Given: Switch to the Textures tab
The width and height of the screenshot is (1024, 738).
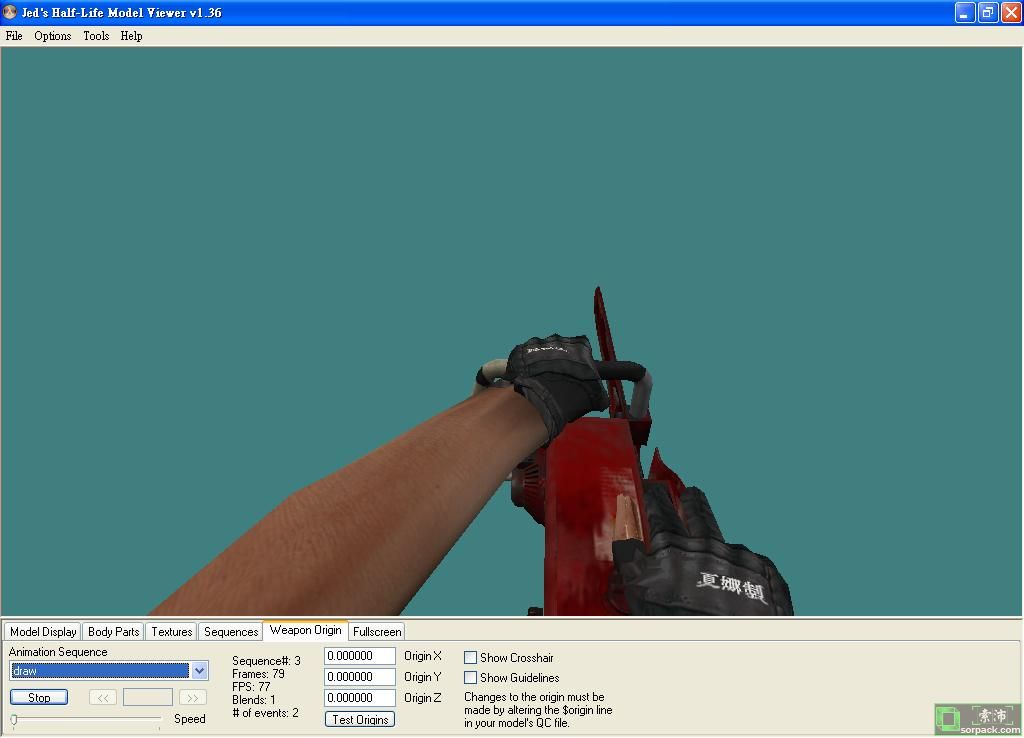Looking at the screenshot, I should tap(171, 632).
